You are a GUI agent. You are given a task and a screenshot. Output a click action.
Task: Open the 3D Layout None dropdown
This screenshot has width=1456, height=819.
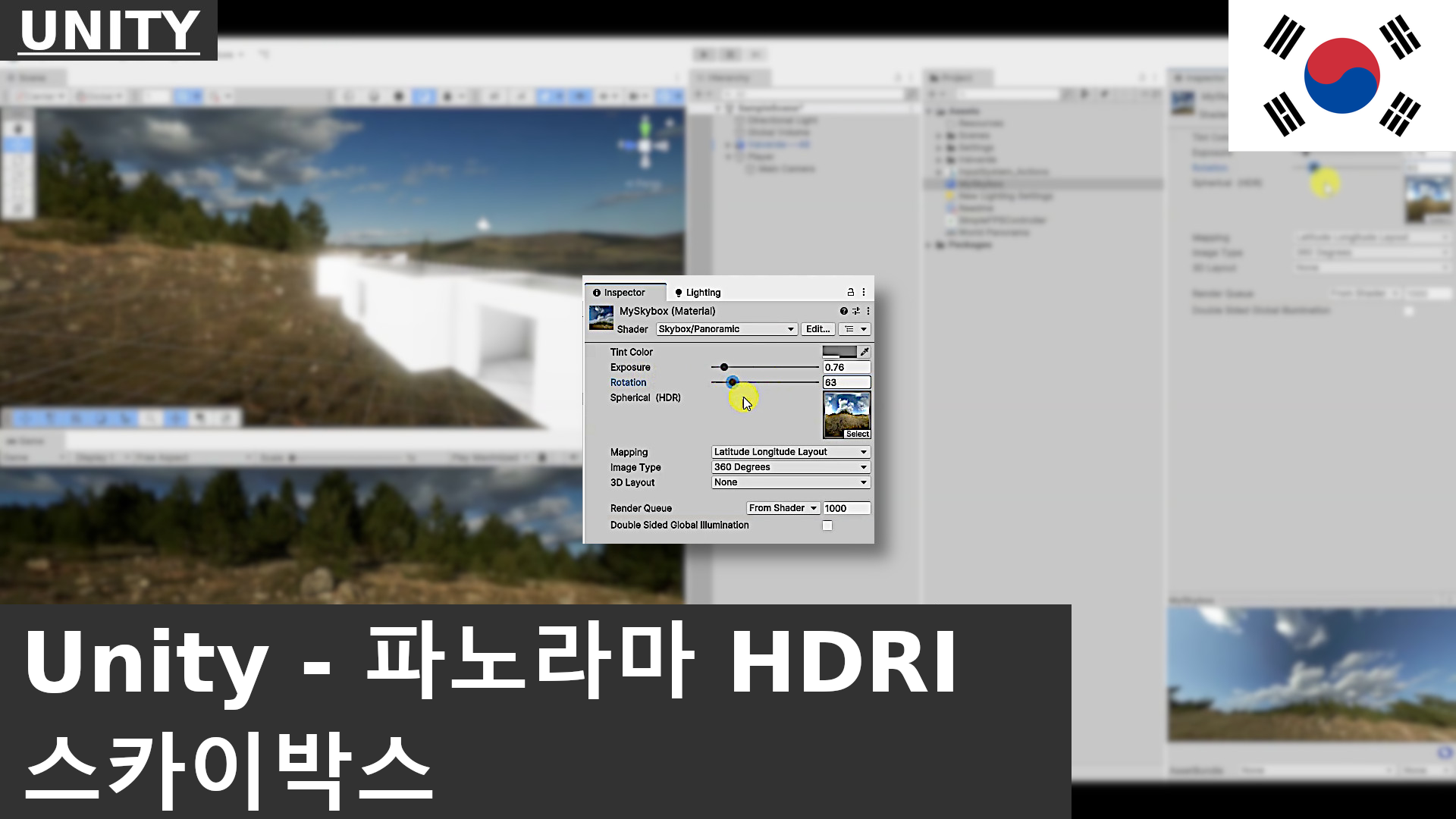tap(791, 482)
